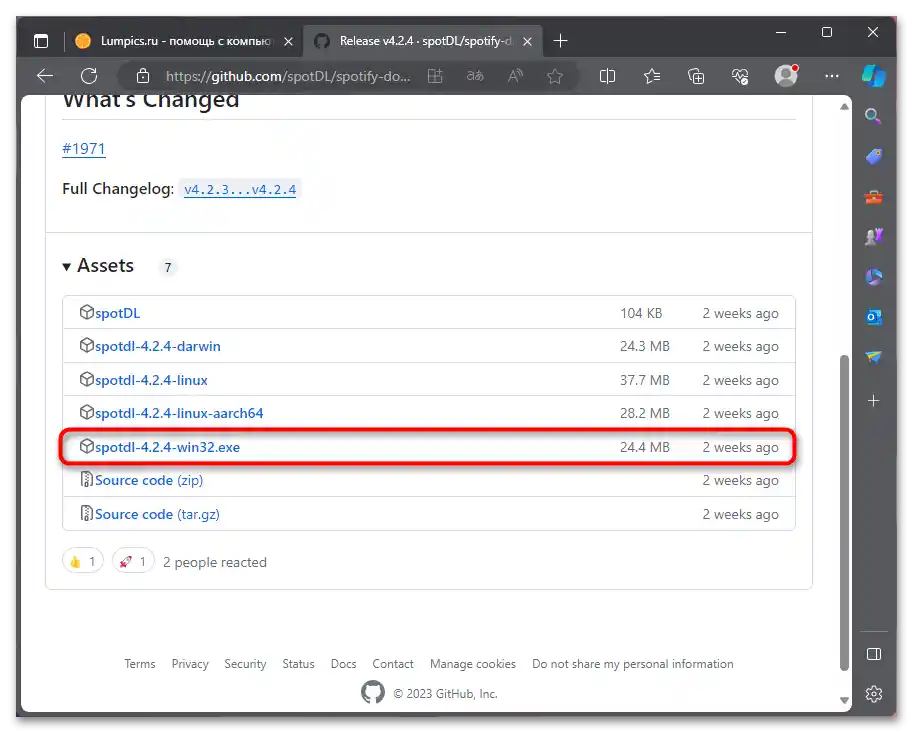
Task: Open the sidebar Drop paper plane icon
Action: (x=873, y=357)
